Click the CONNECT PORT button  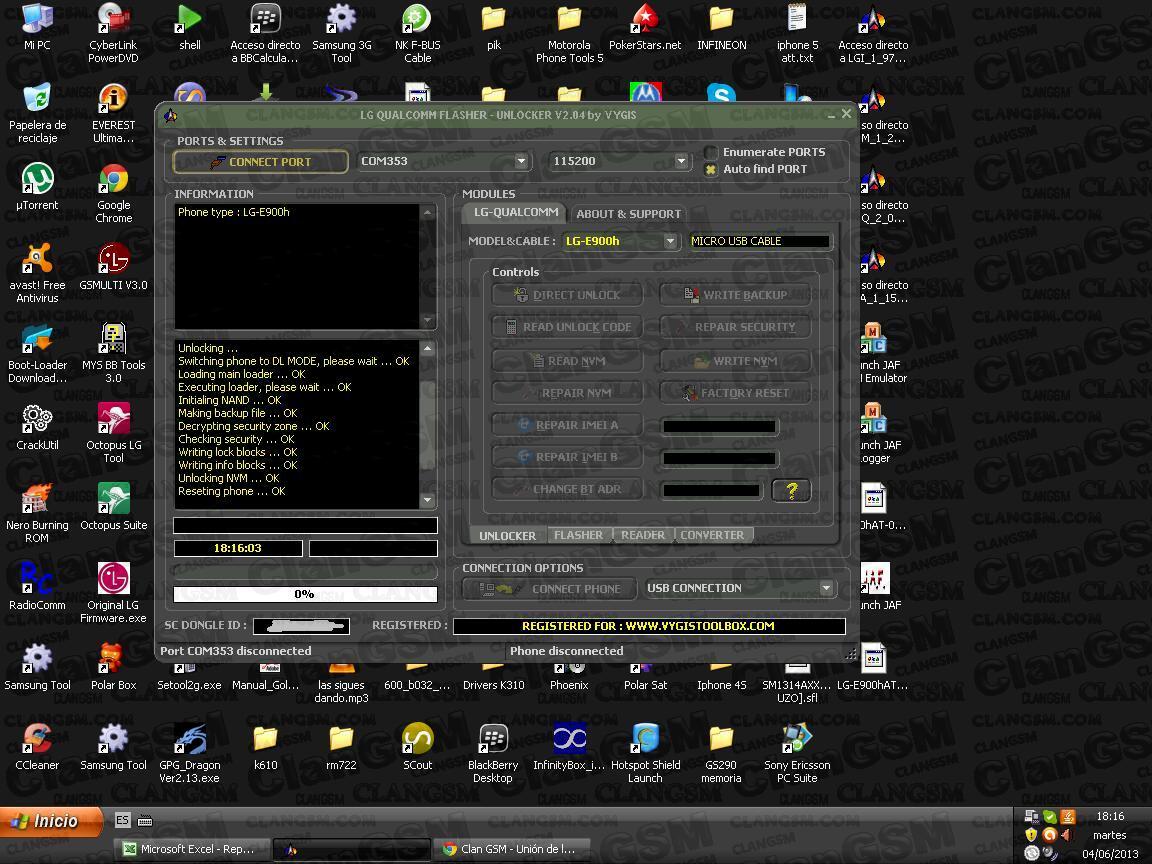[261, 162]
